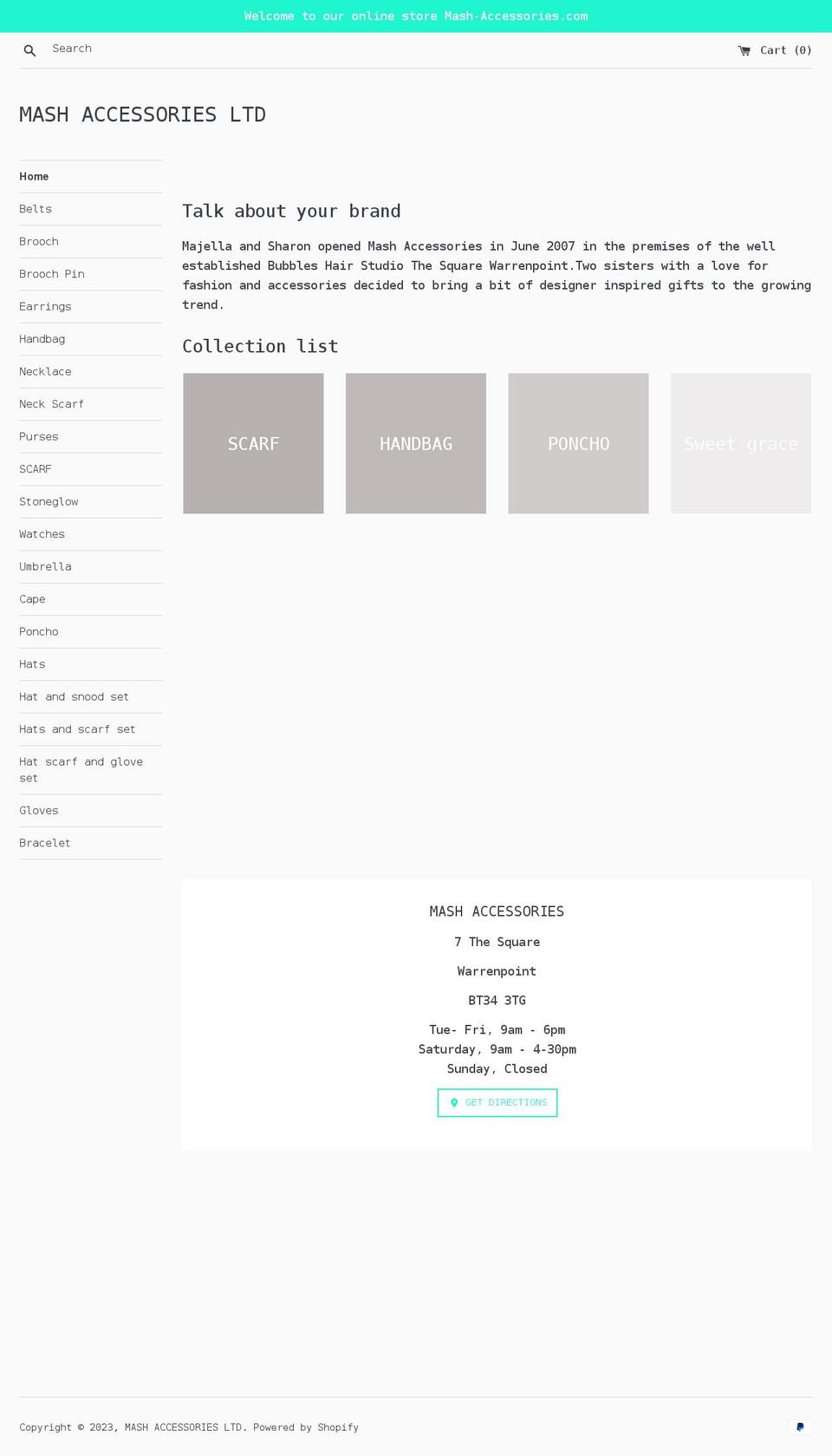Image resolution: width=832 pixels, height=1456 pixels.
Task: Click the 'Tue- Fri, 9am - 6pm' hours
Action: point(497,1030)
